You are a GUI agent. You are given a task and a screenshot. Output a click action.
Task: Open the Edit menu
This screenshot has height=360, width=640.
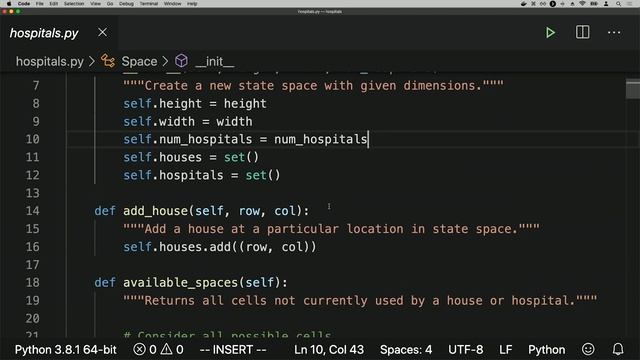(53, 4)
